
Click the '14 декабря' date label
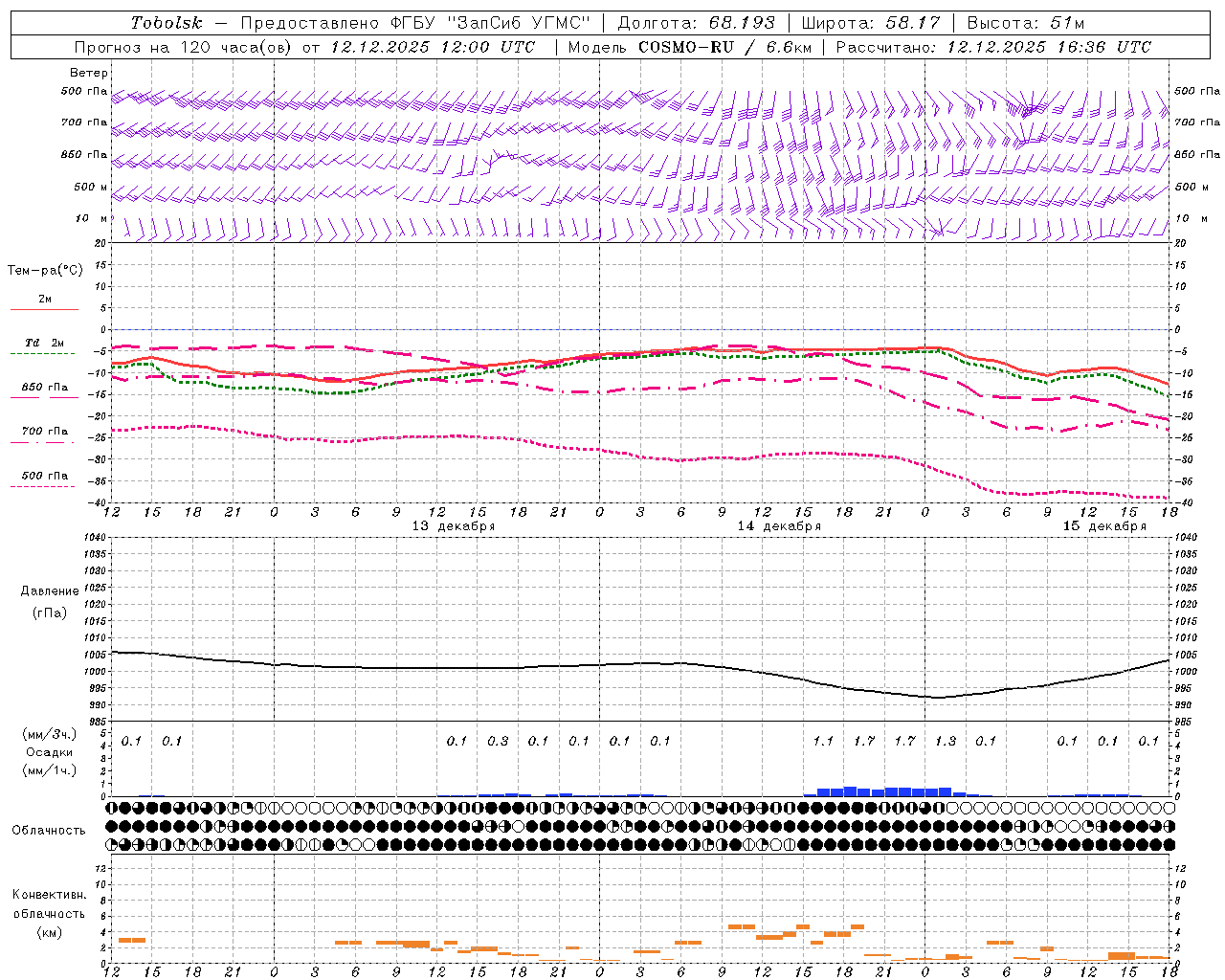coord(779,526)
